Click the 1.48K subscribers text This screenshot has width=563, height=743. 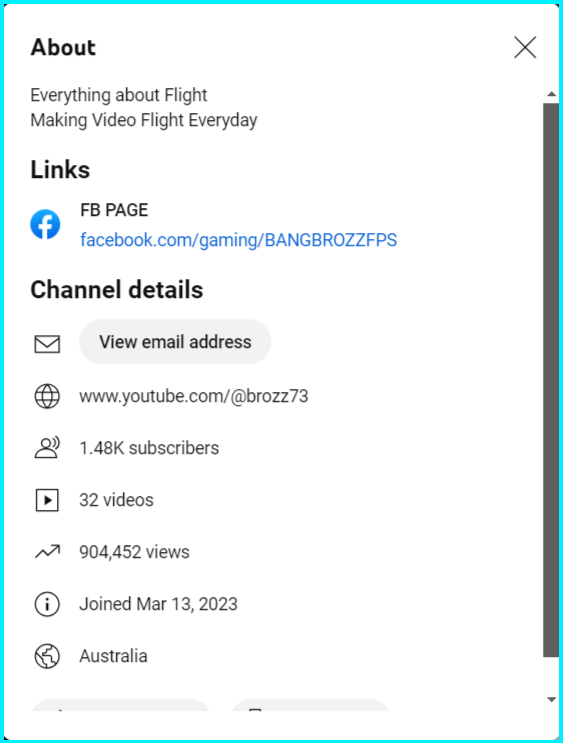pyautogui.click(x=149, y=448)
